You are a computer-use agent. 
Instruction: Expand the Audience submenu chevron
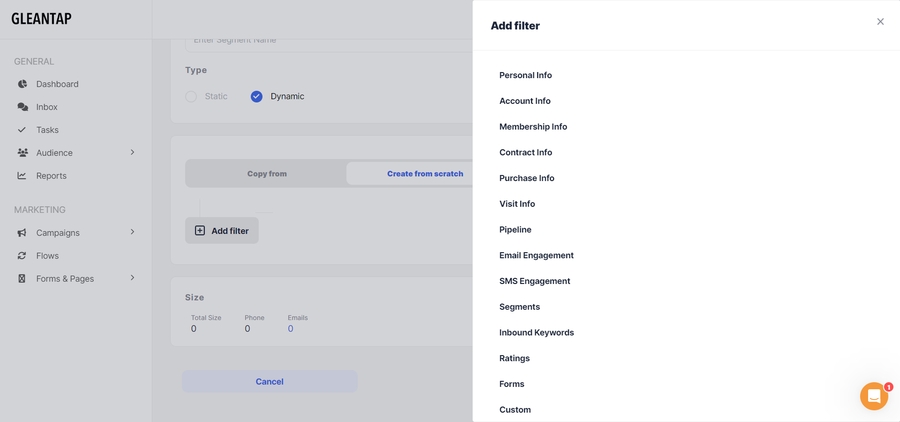[x=132, y=153]
